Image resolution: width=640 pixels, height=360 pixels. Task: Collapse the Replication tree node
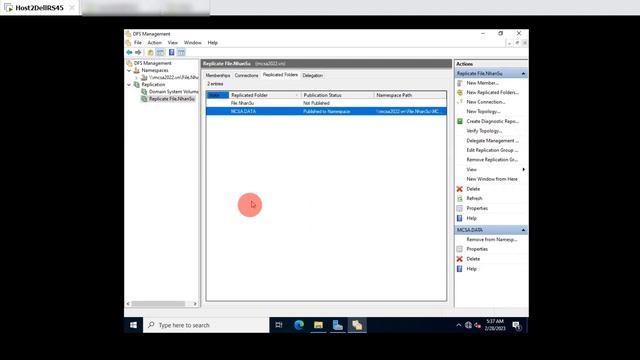point(129,84)
